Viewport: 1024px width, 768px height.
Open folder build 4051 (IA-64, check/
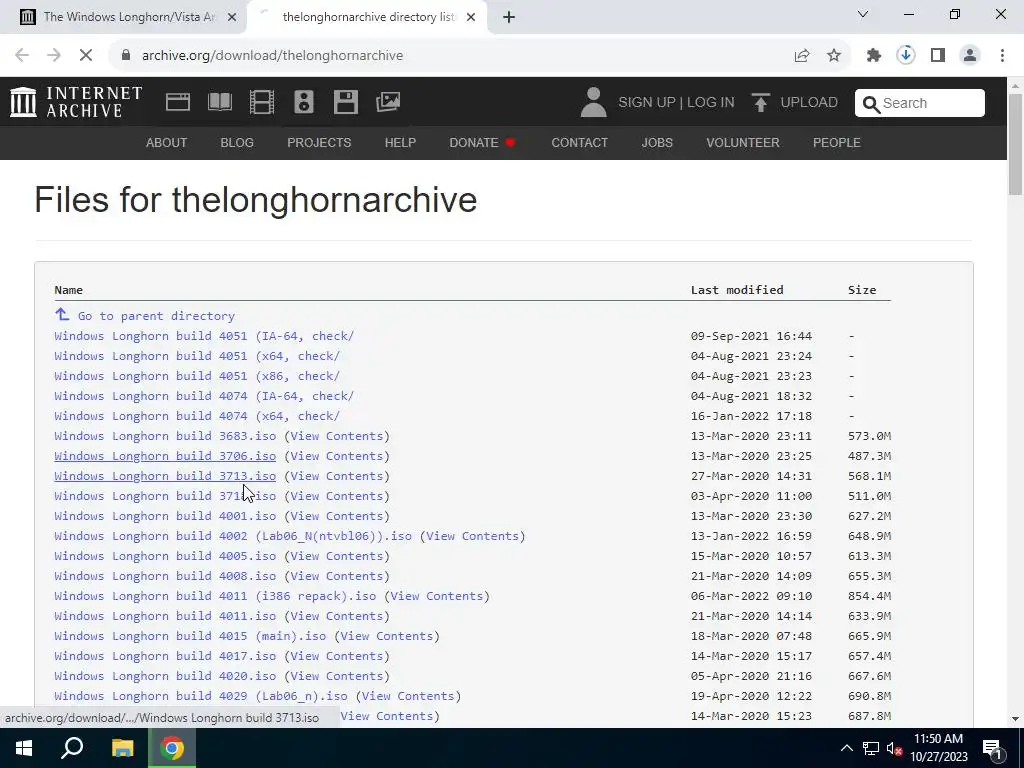(x=204, y=336)
